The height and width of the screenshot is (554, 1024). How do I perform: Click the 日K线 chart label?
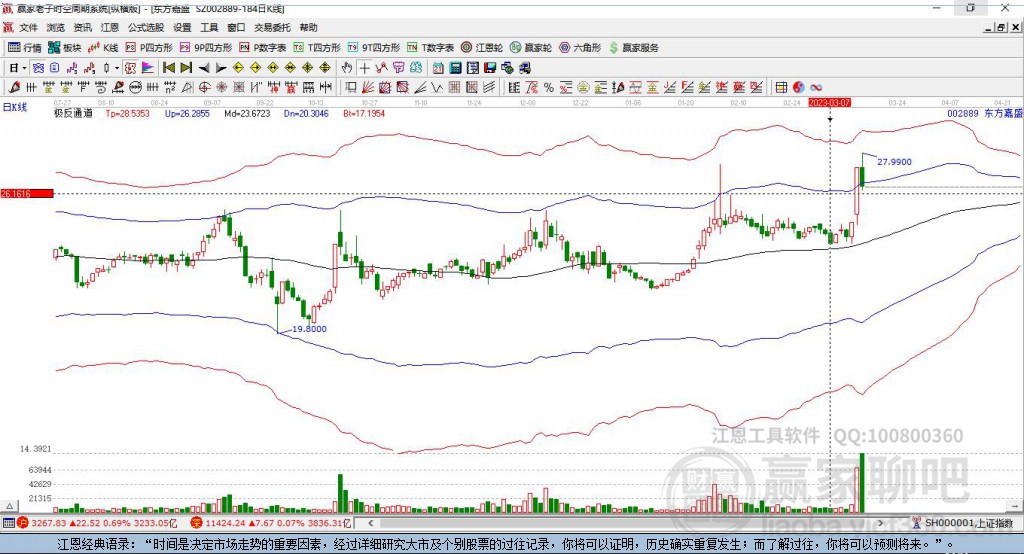[14, 107]
